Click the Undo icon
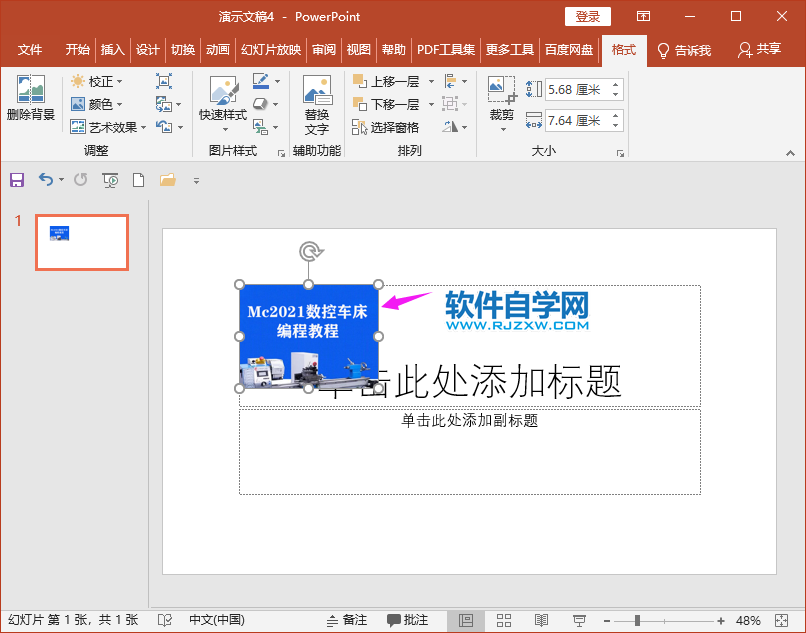Viewport: 806px width, 633px height. [45, 180]
